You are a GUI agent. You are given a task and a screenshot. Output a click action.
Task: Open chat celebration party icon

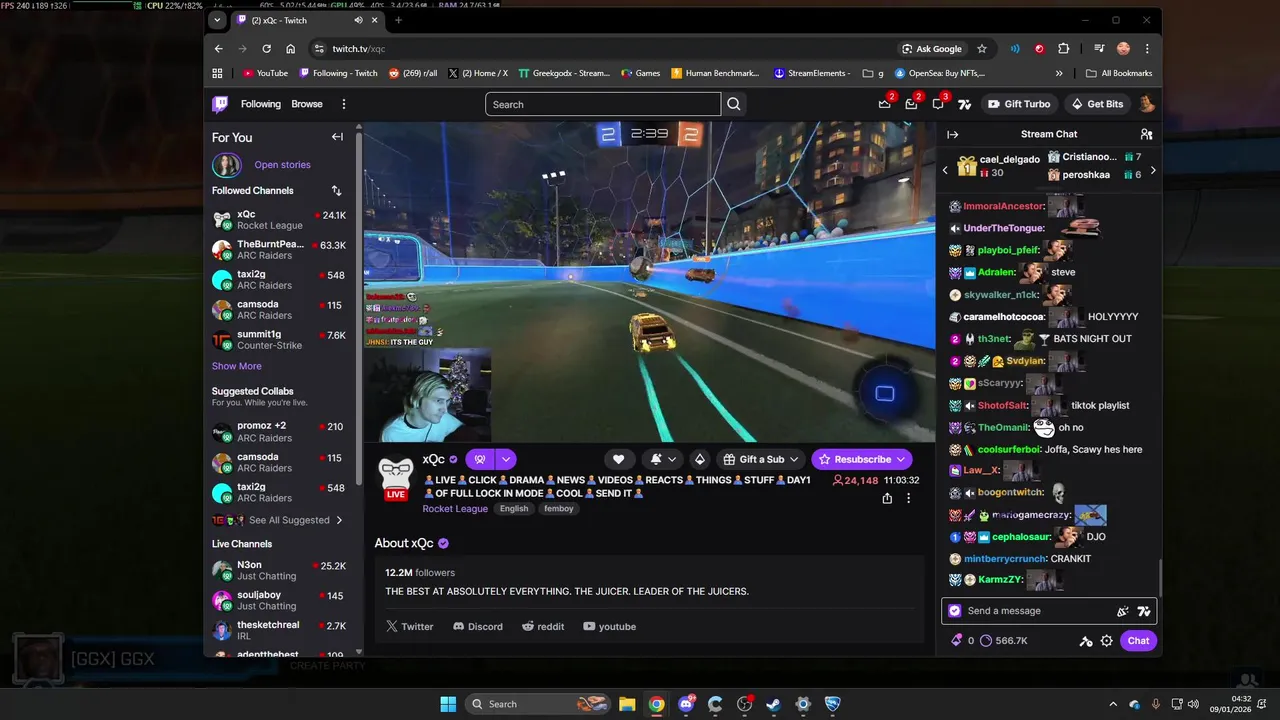coord(1123,611)
